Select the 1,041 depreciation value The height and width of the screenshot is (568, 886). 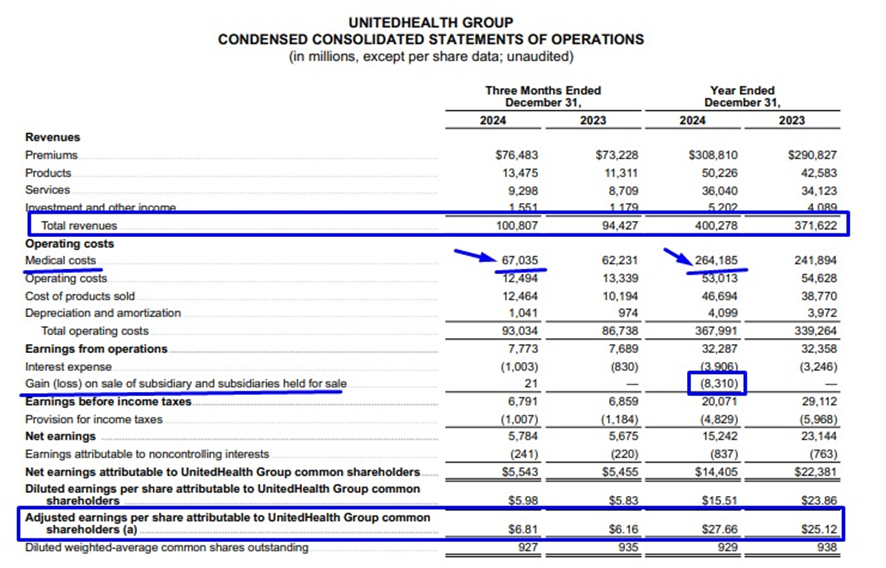524,313
